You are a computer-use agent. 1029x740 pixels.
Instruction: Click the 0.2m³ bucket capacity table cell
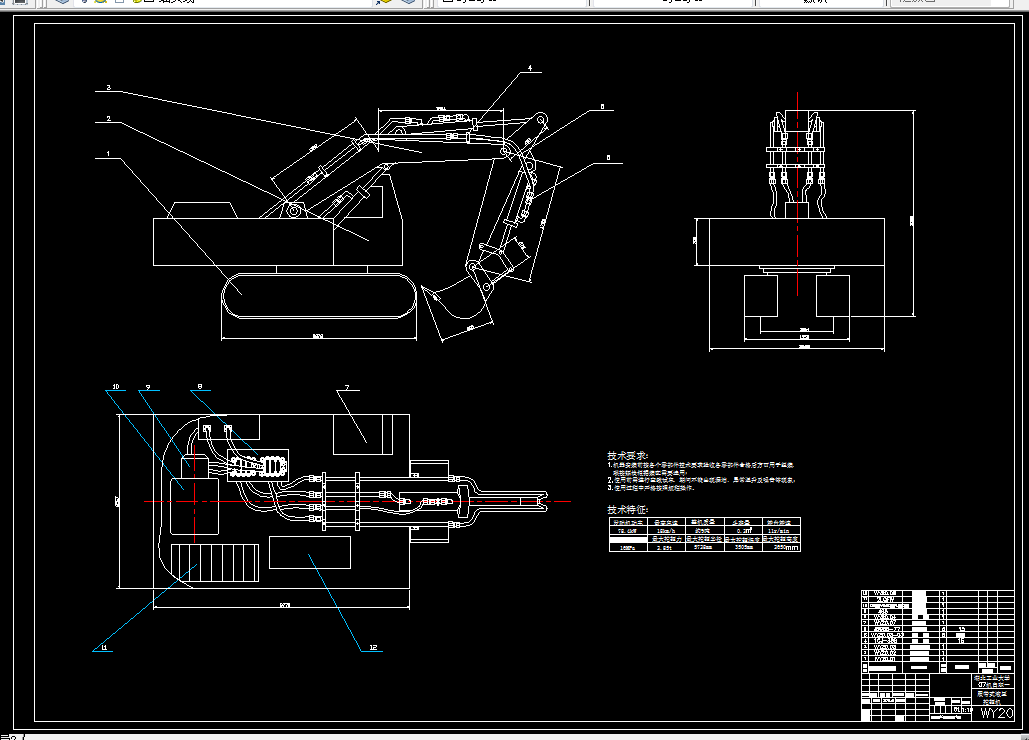coord(744,530)
